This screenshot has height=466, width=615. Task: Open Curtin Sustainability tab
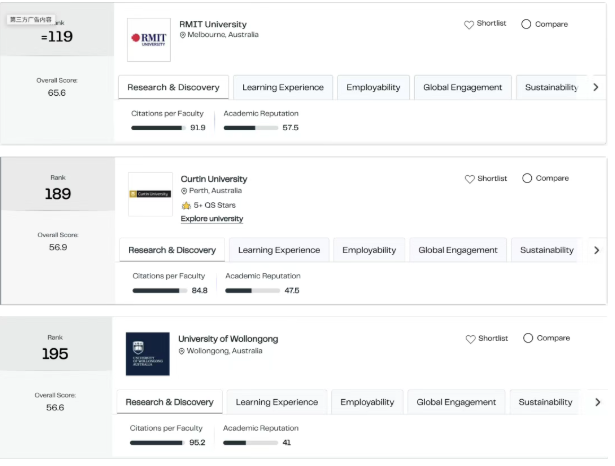point(547,250)
